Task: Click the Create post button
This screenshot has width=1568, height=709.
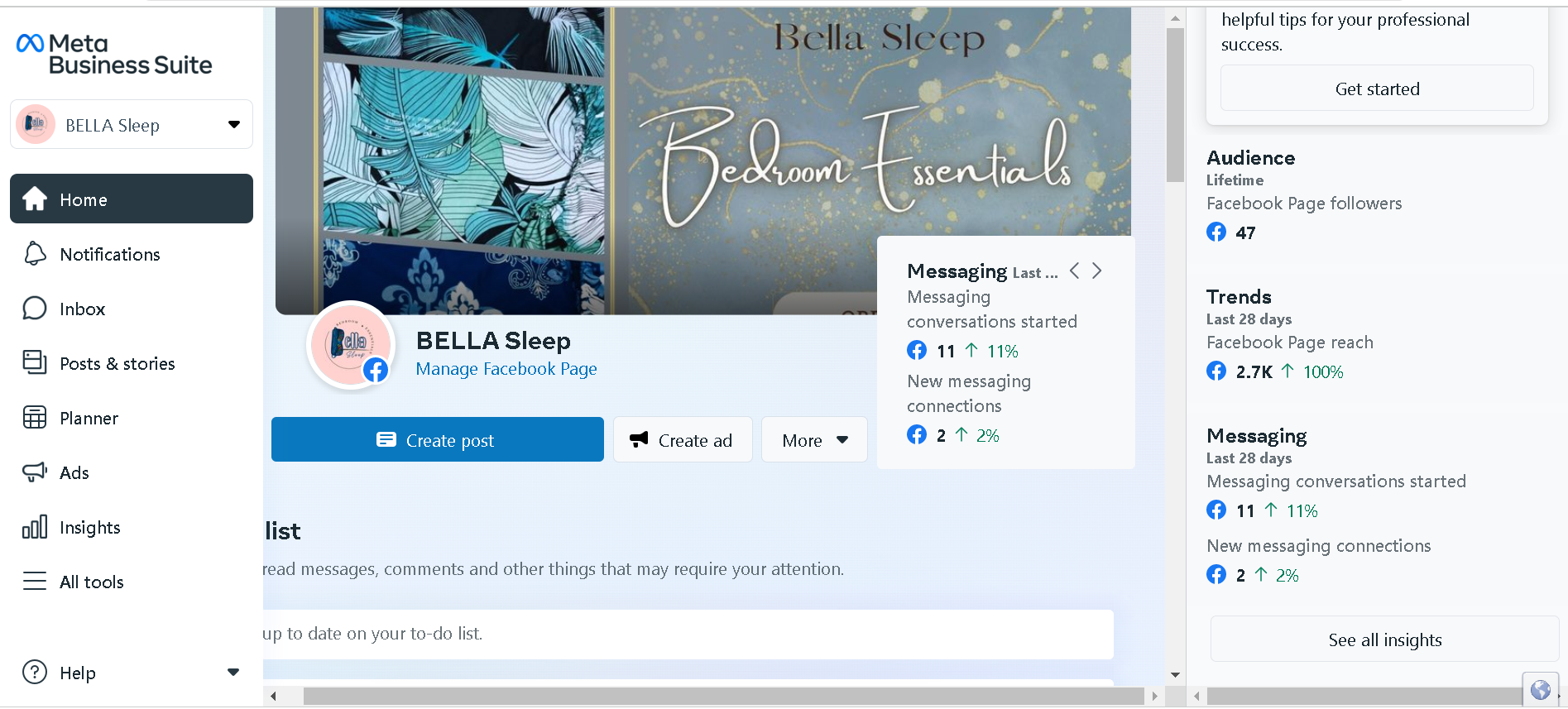Action: (x=437, y=440)
